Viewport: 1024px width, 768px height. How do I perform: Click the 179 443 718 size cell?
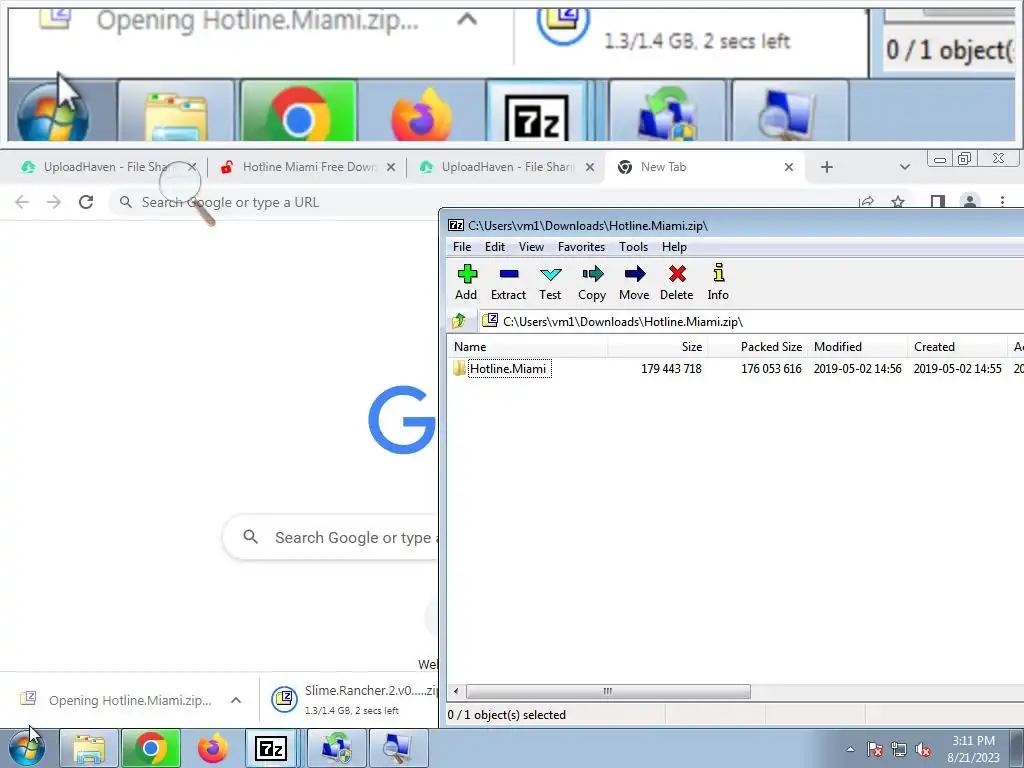click(671, 368)
